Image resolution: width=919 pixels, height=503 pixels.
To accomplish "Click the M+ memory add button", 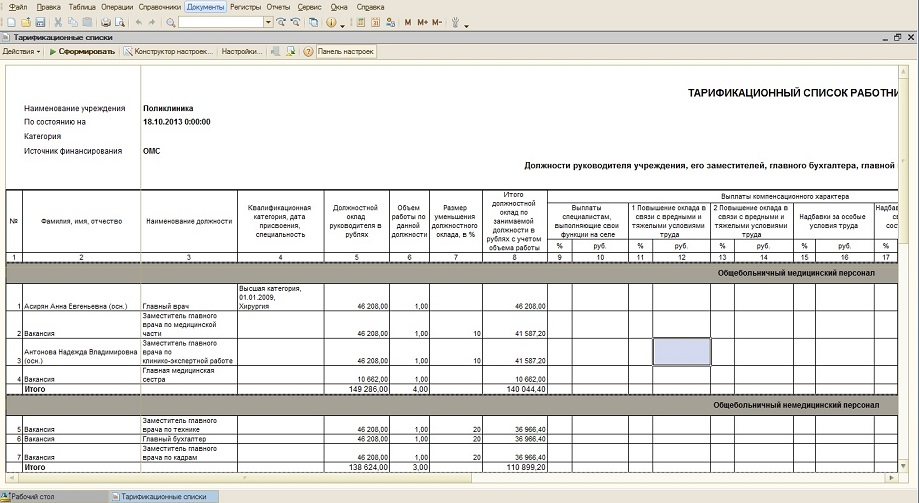I will (x=422, y=22).
